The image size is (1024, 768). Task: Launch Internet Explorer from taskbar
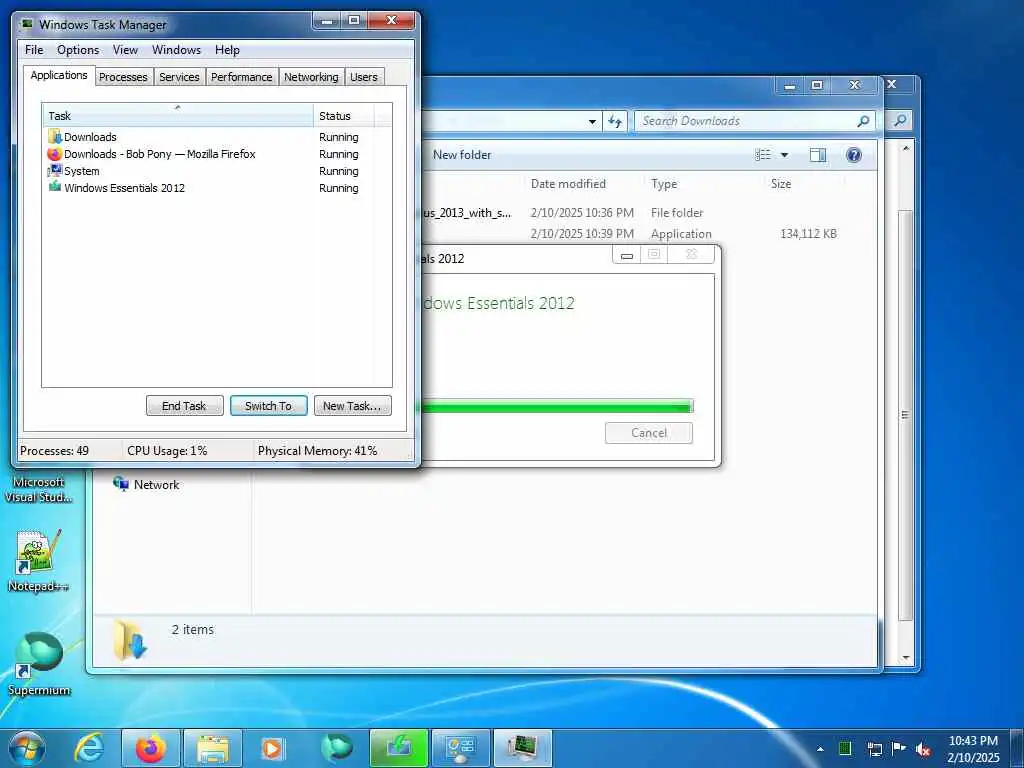click(x=89, y=748)
